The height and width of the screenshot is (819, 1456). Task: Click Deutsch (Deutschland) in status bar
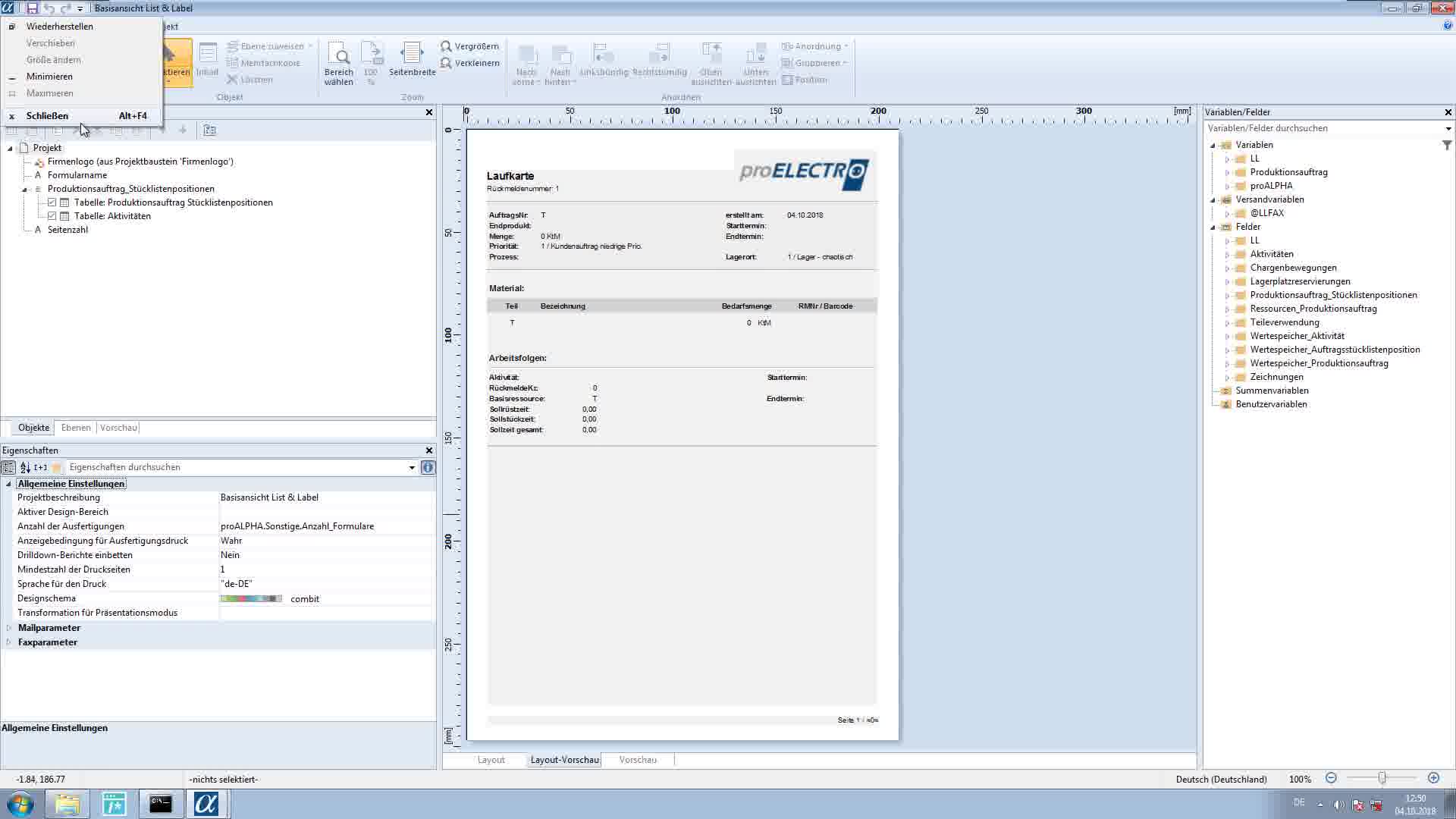[x=1221, y=780]
